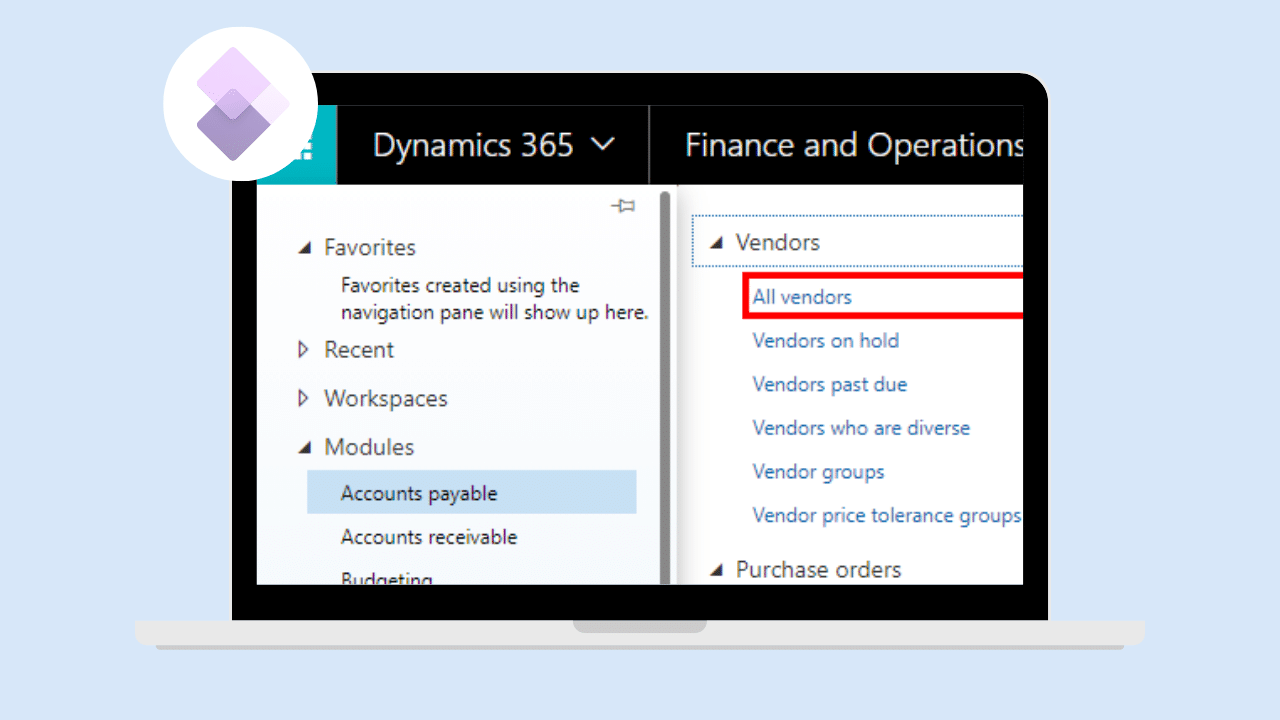Open Vendors who are diverse link
Viewport: 1280px width, 720px height.
tap(861, 428)
